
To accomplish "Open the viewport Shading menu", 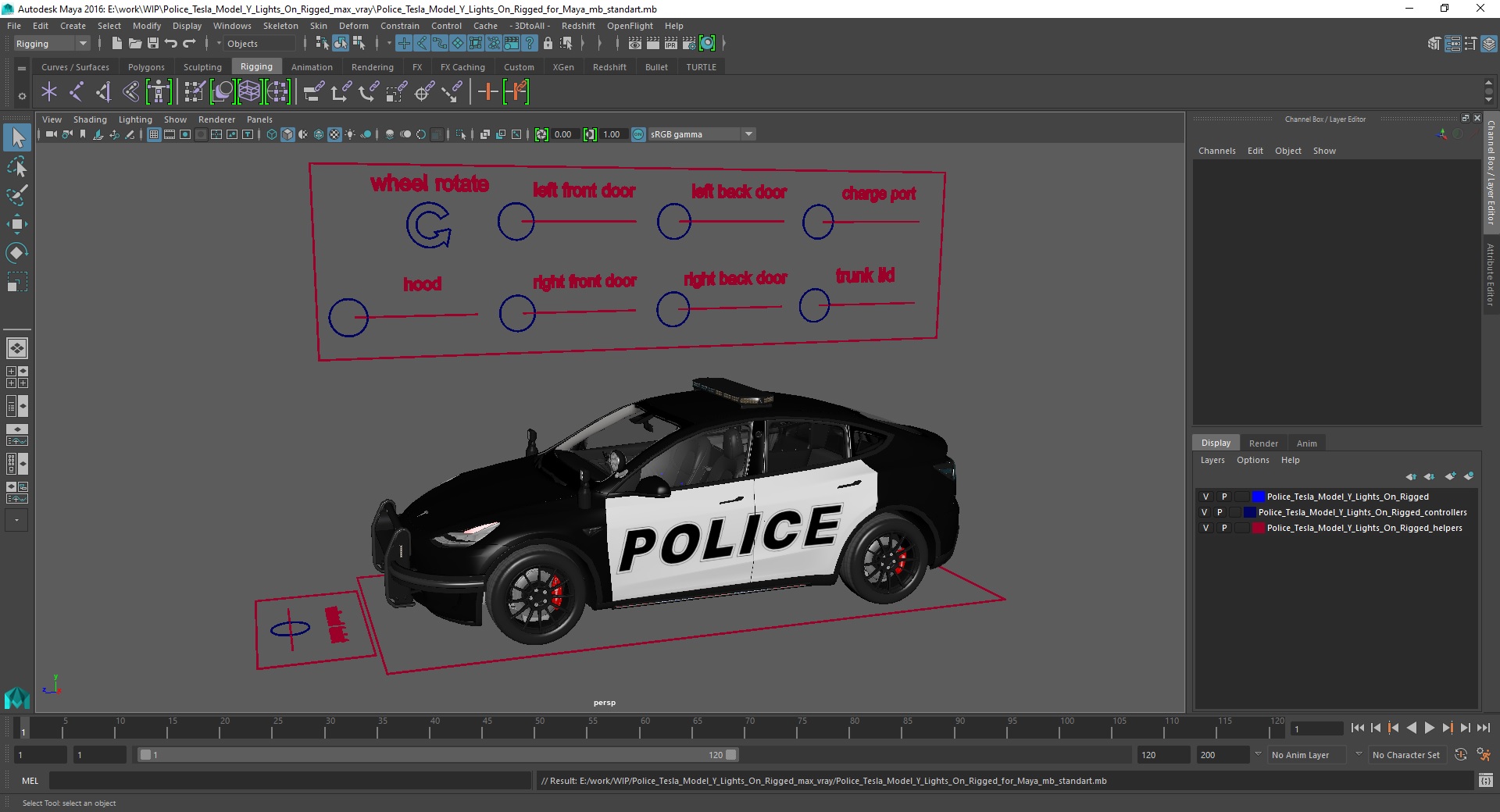I will (x=90, y=119).
